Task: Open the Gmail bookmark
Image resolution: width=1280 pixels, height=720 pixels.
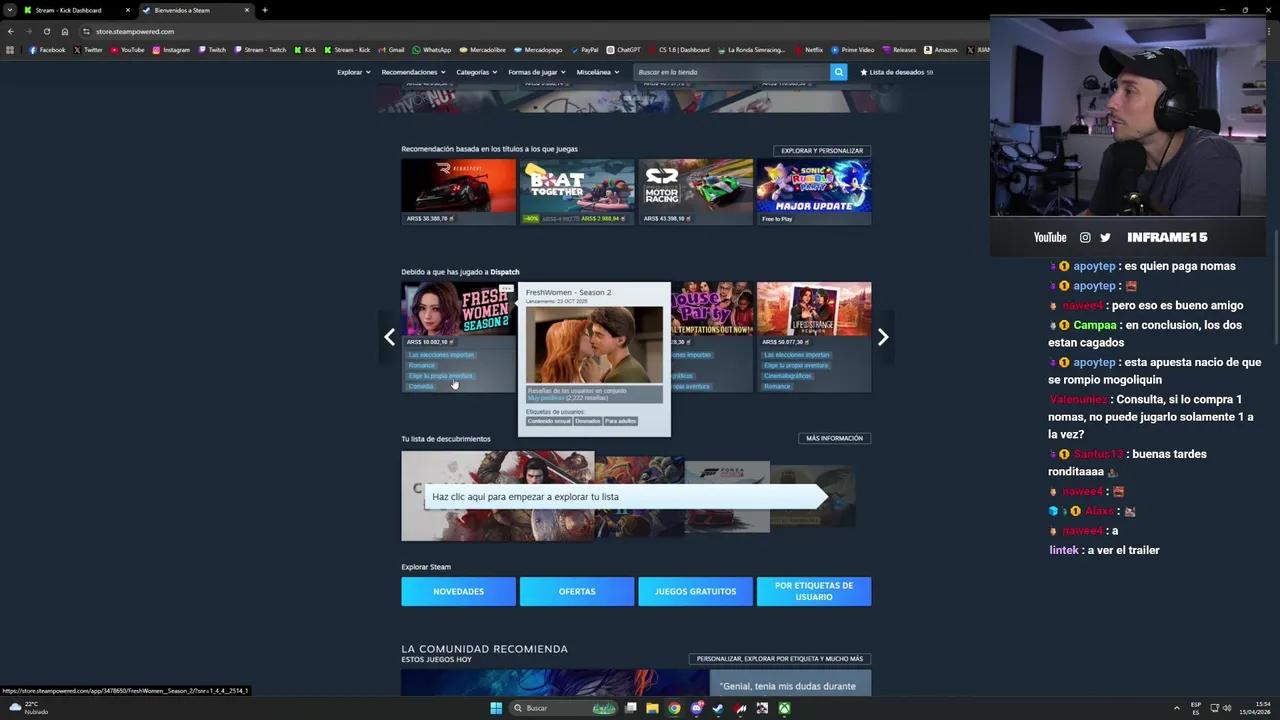Action: pos(391,50)
